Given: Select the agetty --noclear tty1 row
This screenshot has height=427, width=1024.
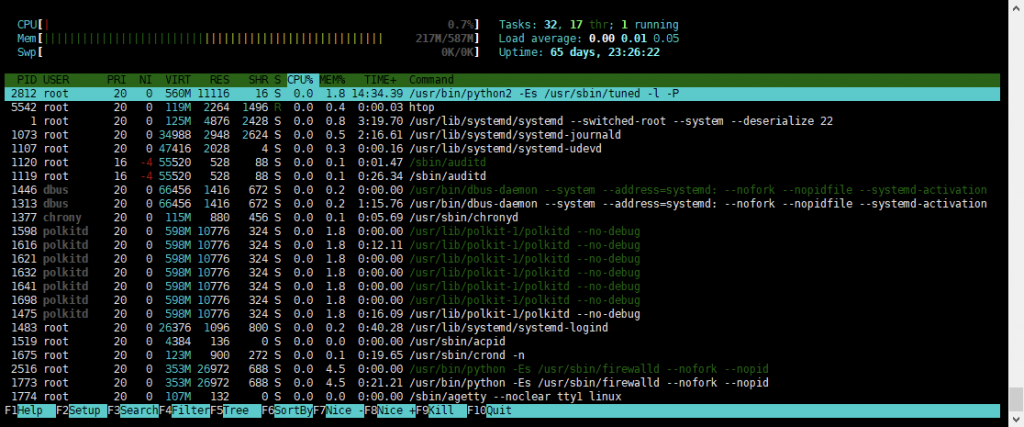Looking at the screenshot, I should pos(502,396).
